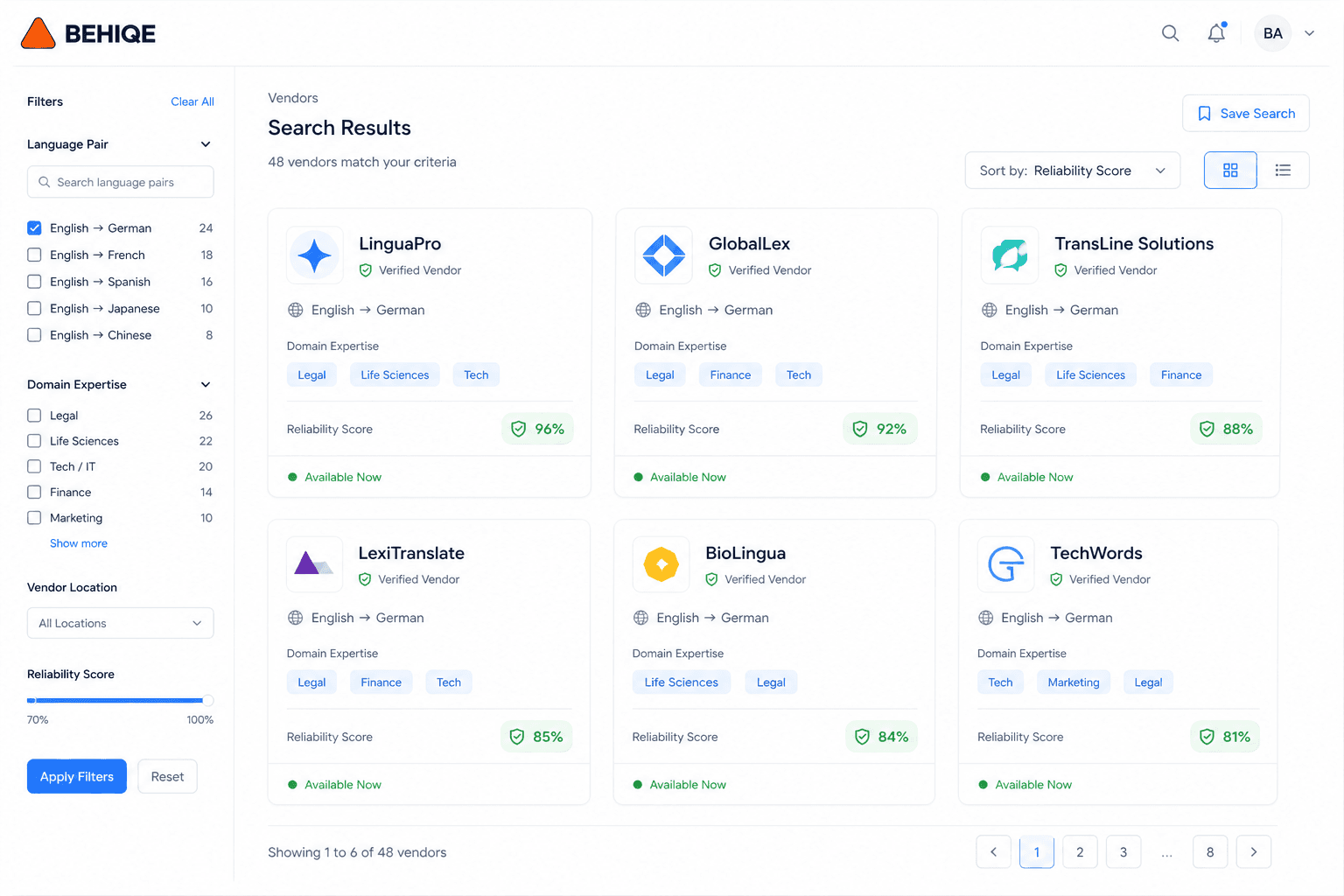Image resolution: width=1344 pixels, height=896 pixels.
Task: Click the LexiTranslate vendor logo
Action: 314,564
